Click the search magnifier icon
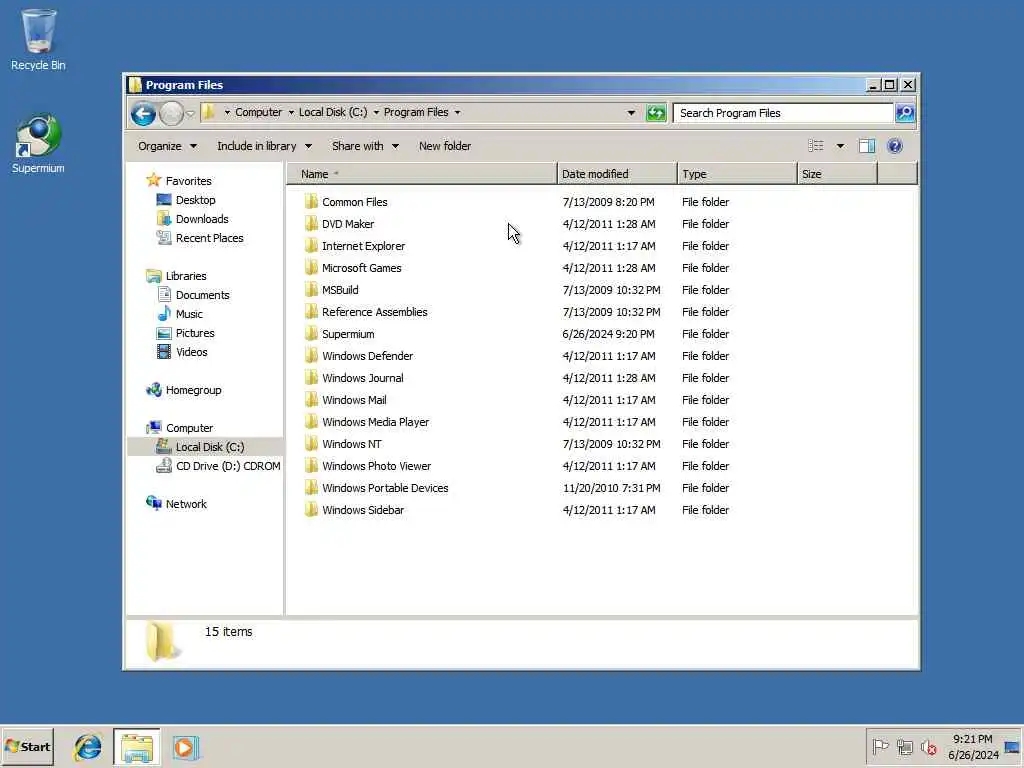Image resolution: width=1024 pixels, height=768 pixels. tap(905, 113)
